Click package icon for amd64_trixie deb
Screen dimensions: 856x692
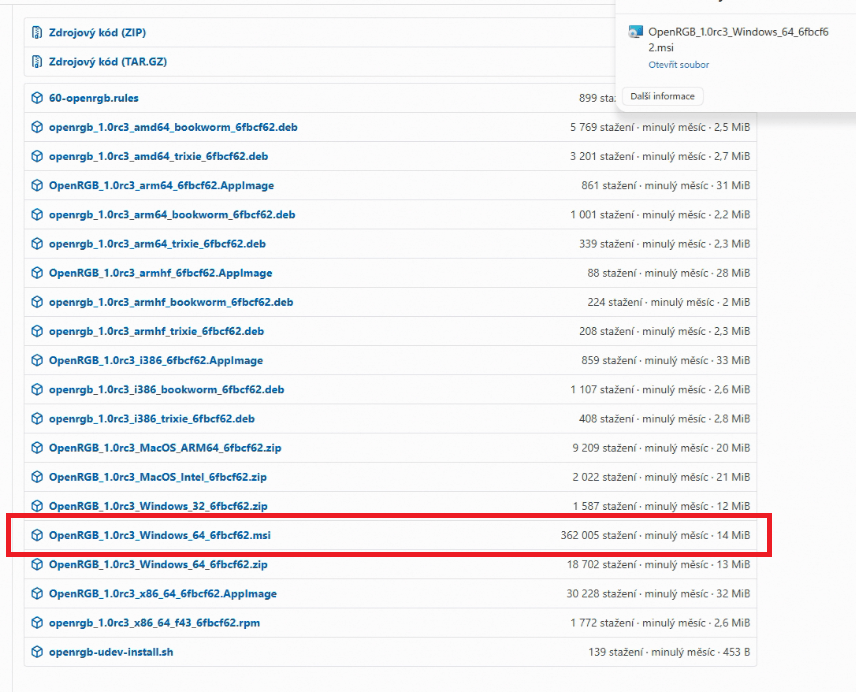click(37, 157)
